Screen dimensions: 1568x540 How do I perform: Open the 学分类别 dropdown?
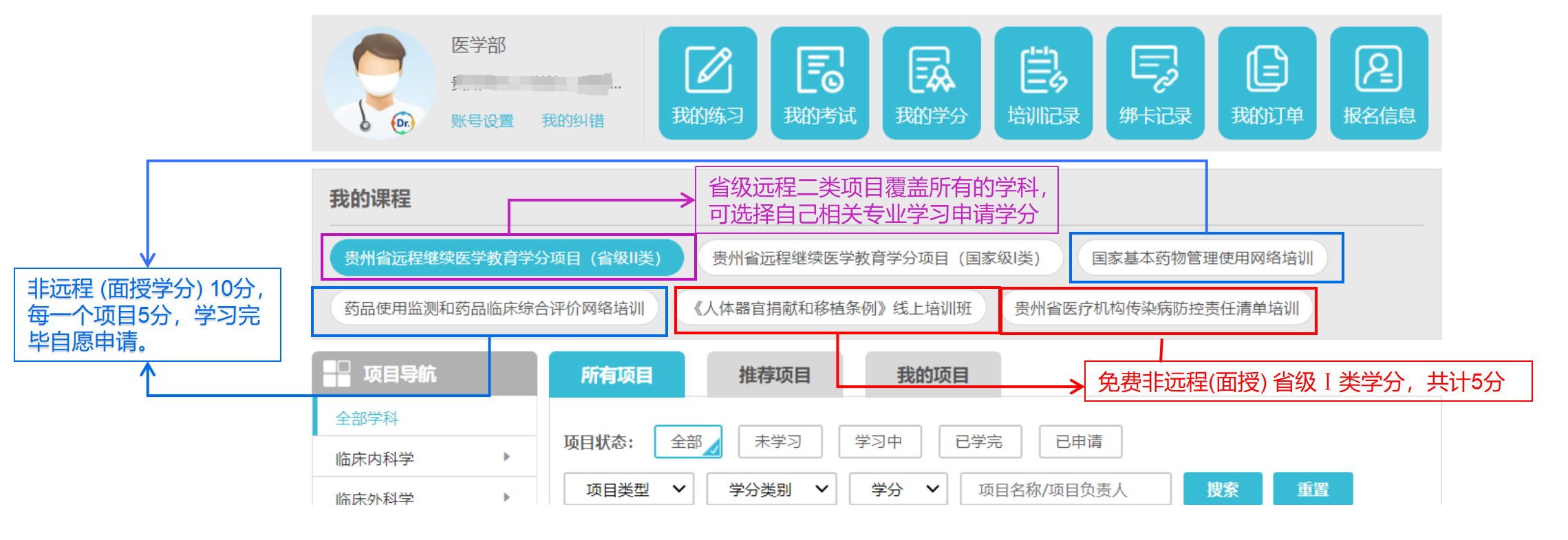point(771,489)
